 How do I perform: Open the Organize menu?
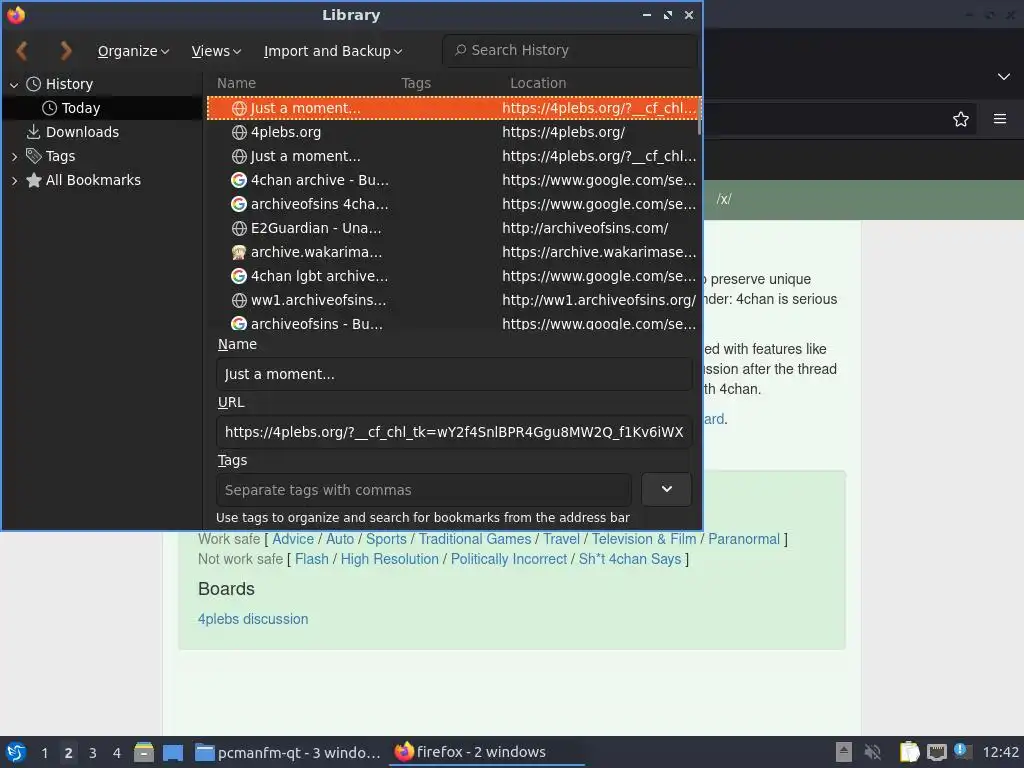(133, 51)
